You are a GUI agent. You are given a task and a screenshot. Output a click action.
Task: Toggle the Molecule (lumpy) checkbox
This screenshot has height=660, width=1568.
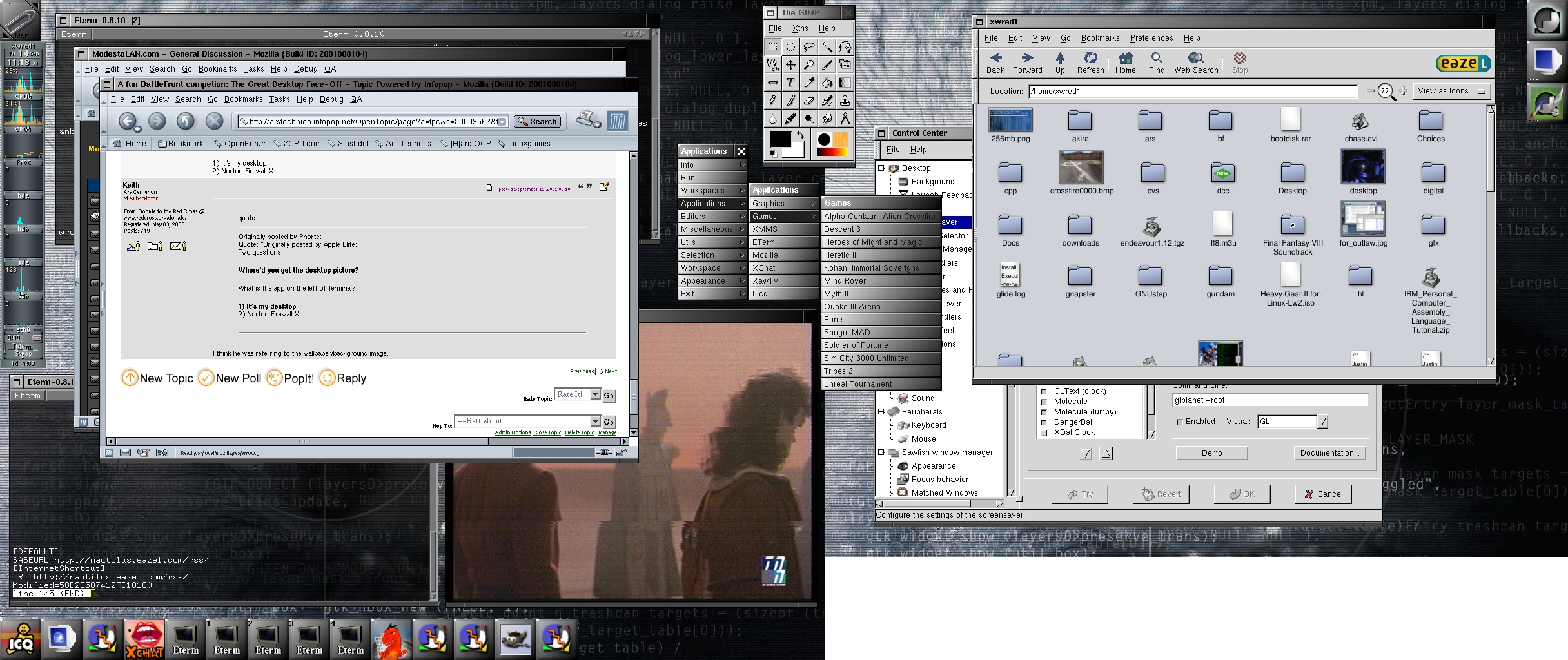pos(1044,412)
